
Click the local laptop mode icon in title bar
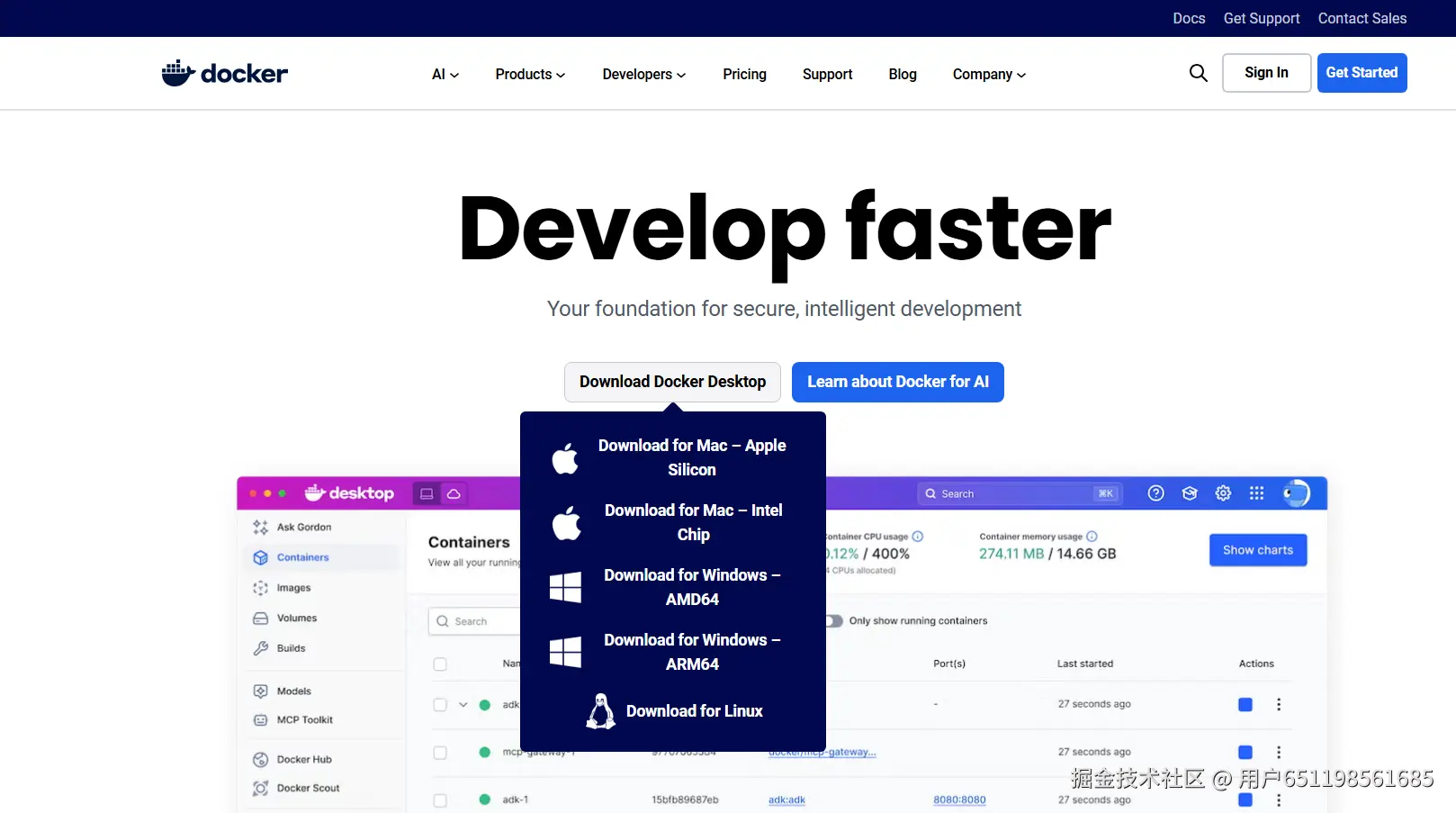click(427, 493)
